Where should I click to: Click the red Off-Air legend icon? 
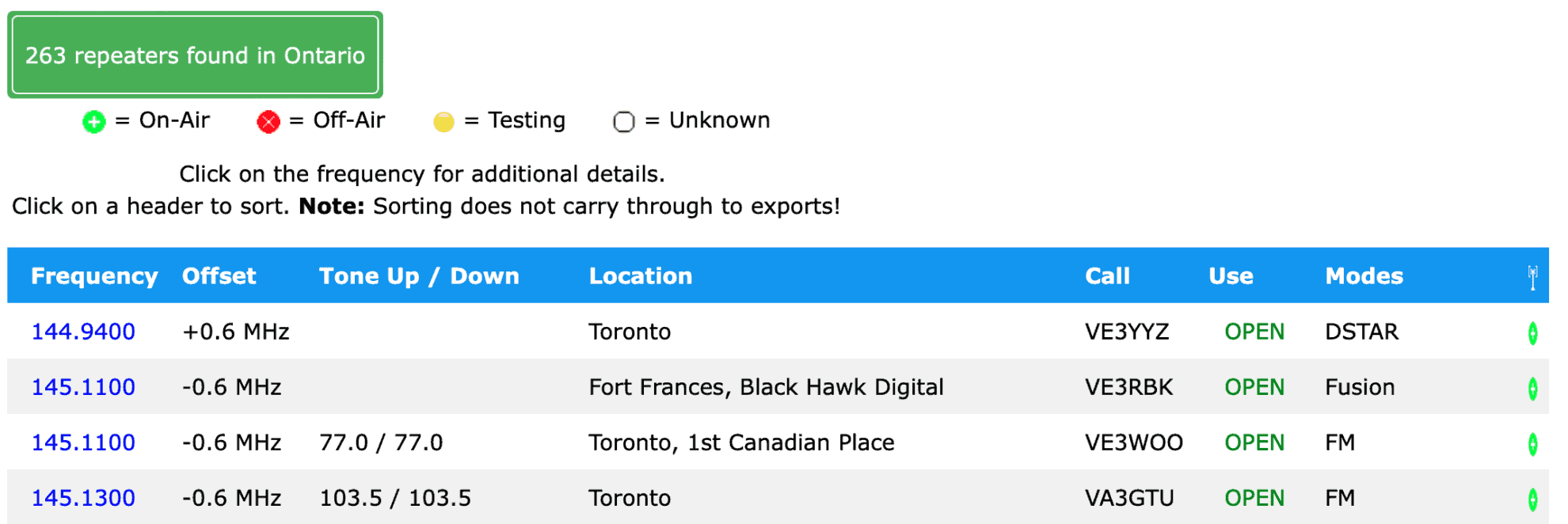point(268,122)
